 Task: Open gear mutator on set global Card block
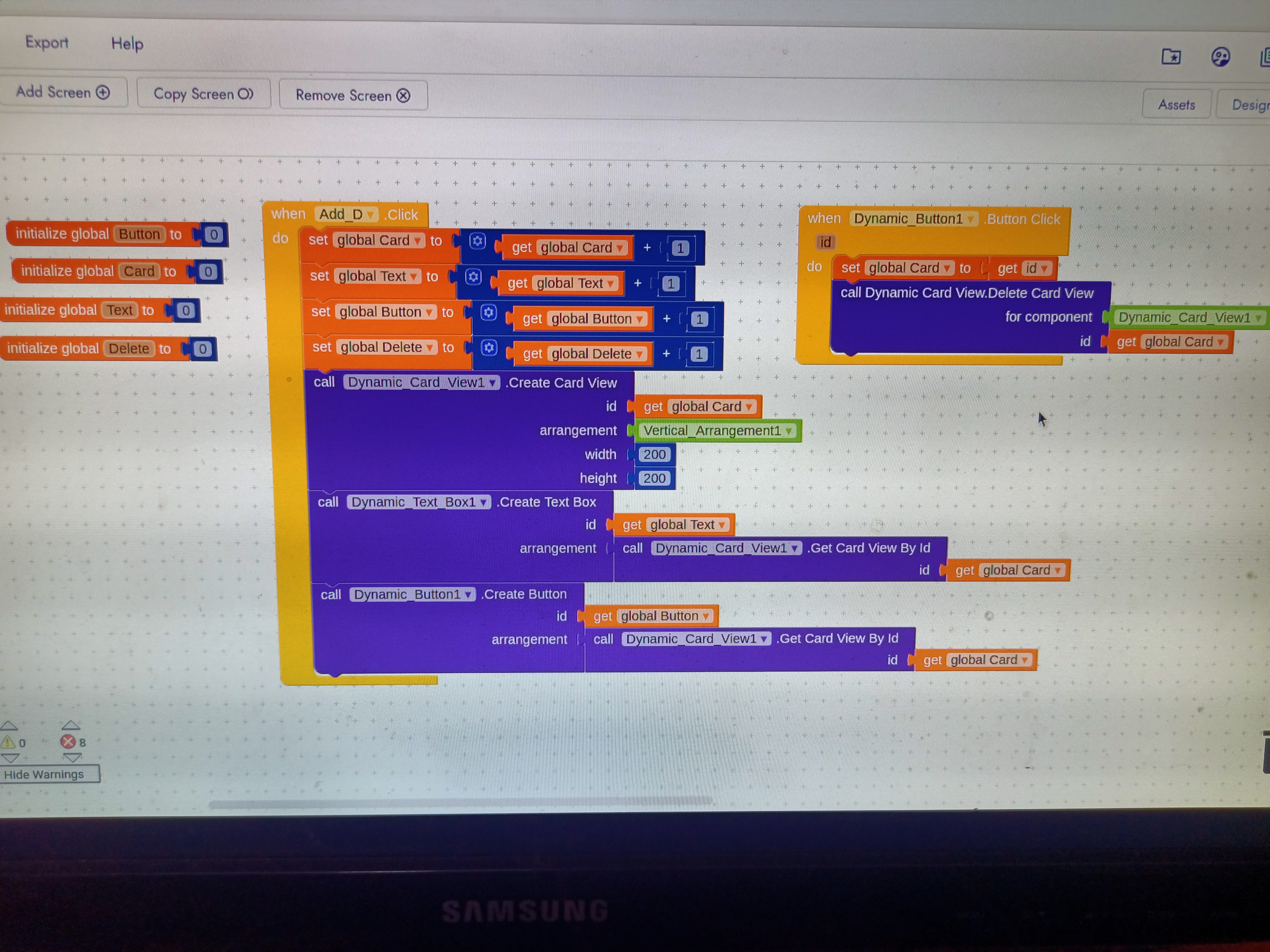pyautogui.click(x=477, y=241)
